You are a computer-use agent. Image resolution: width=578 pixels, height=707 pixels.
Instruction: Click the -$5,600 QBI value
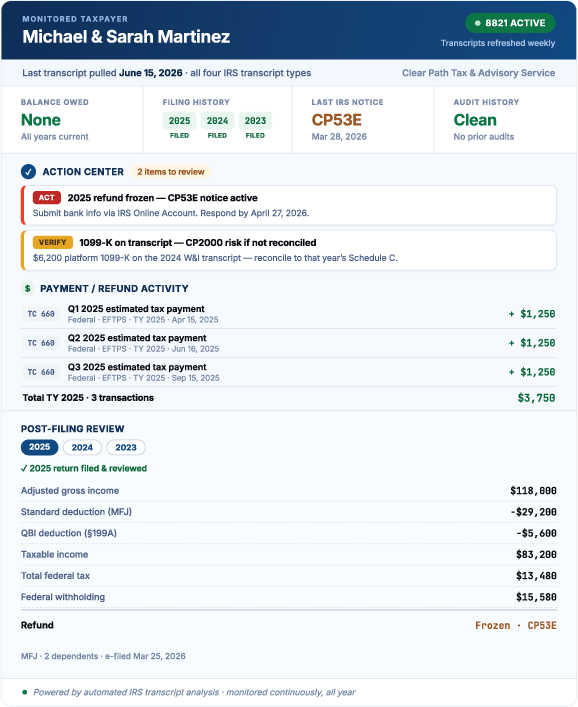(536, 533)
